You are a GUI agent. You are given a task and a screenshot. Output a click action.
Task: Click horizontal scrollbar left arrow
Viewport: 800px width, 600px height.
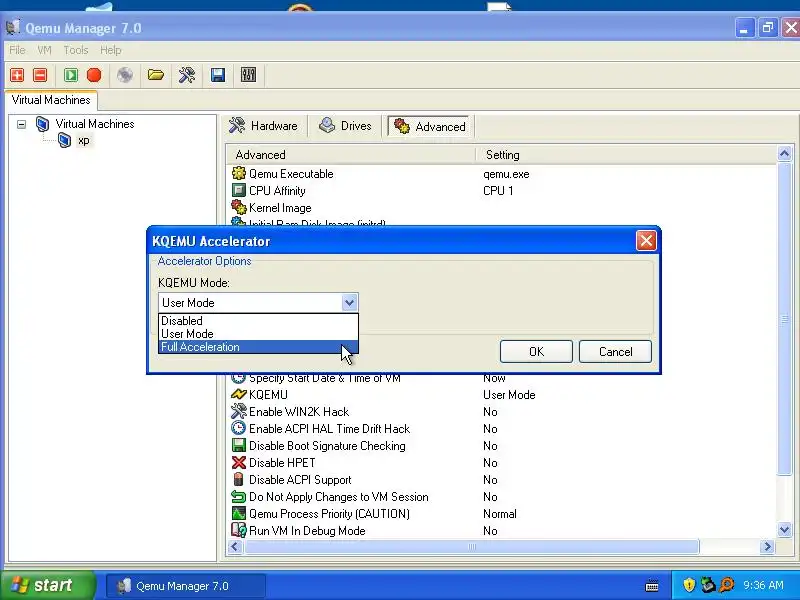tap(235, 546)
